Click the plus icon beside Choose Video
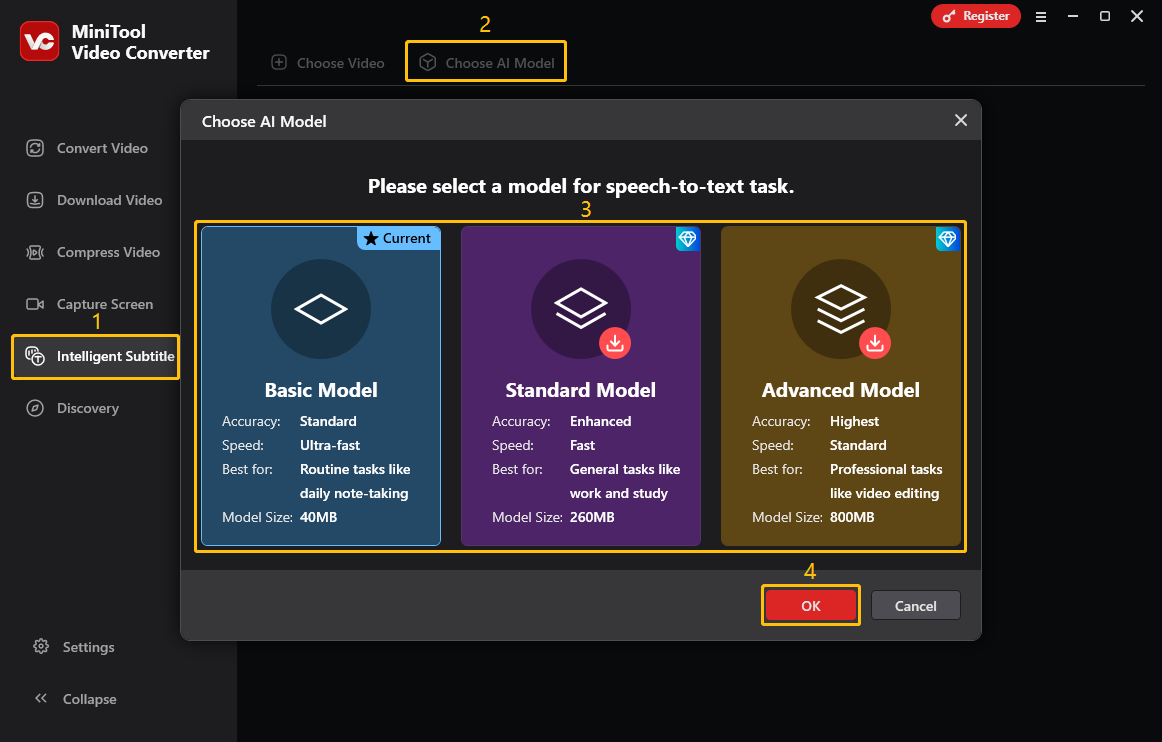Viewport: 1162px width, 742px height. (279, 62)
